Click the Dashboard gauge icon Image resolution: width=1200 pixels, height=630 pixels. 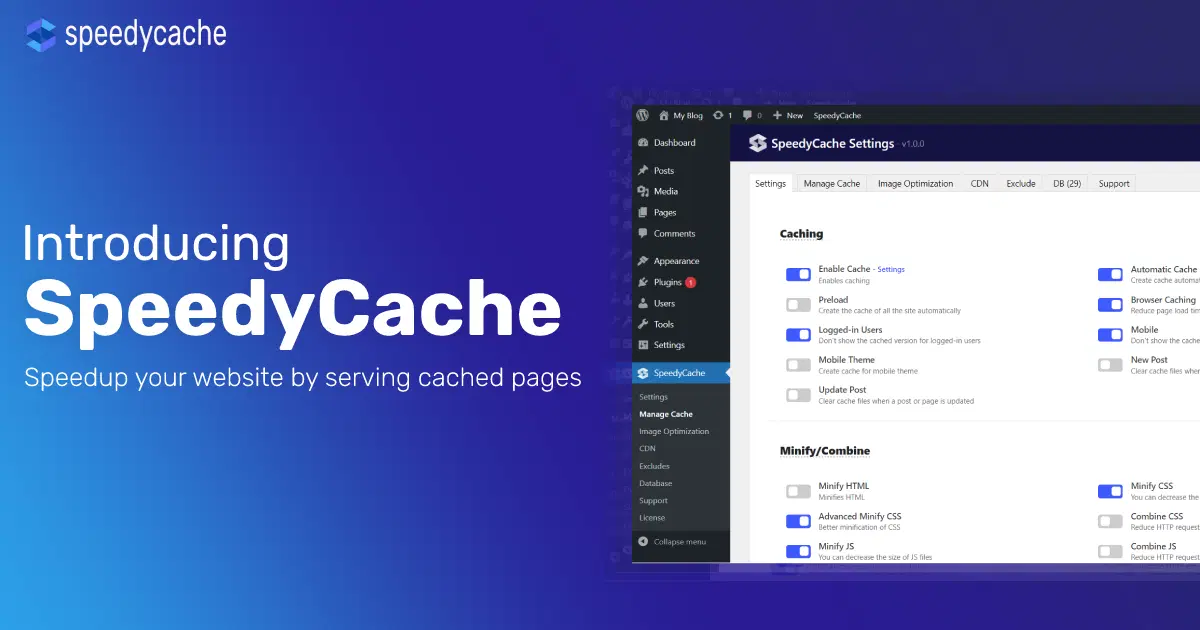point(643,143)
